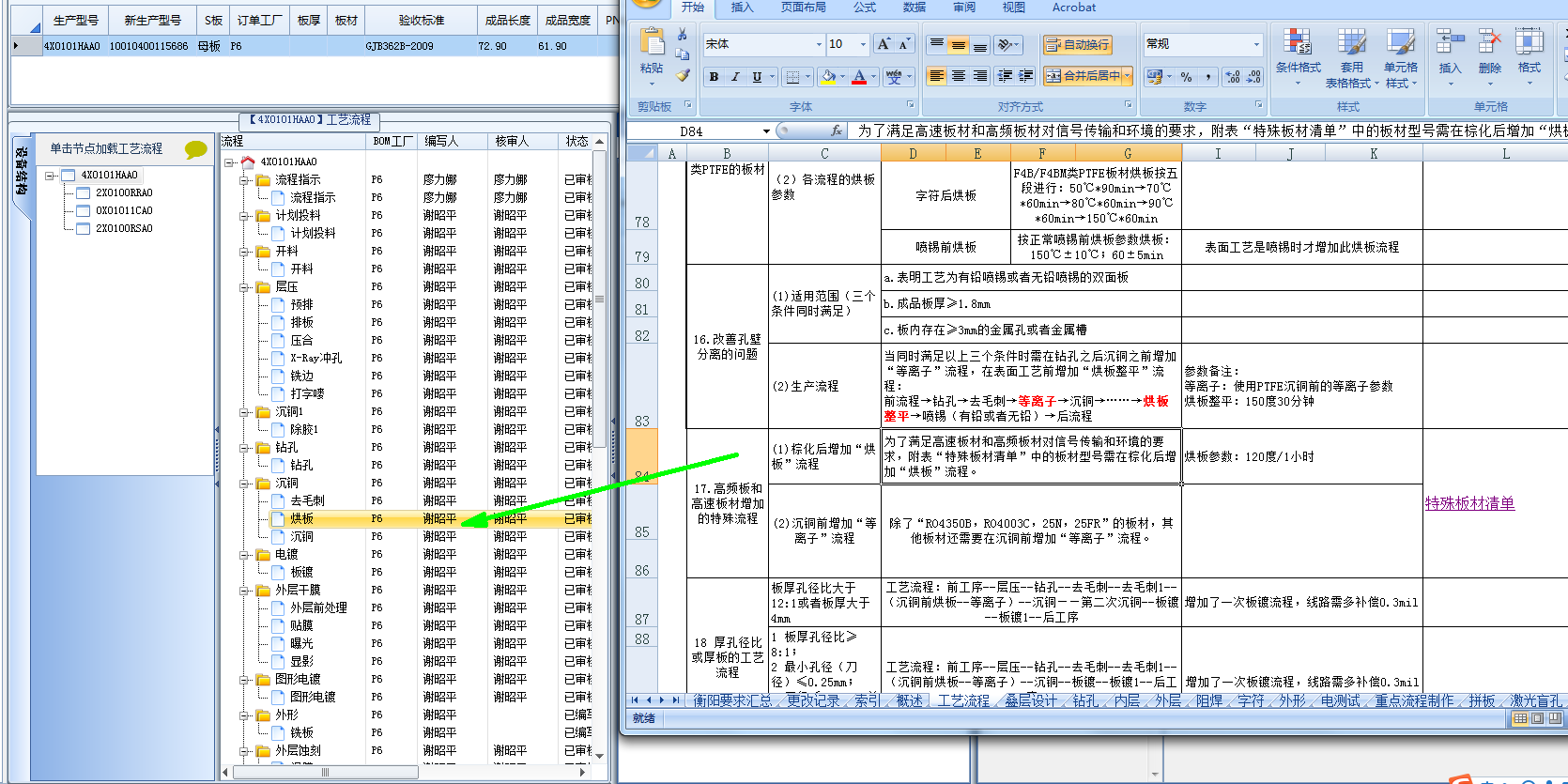Switch to 钻孔 sheet tab
1568x784 pixels.
(1085, 700)
